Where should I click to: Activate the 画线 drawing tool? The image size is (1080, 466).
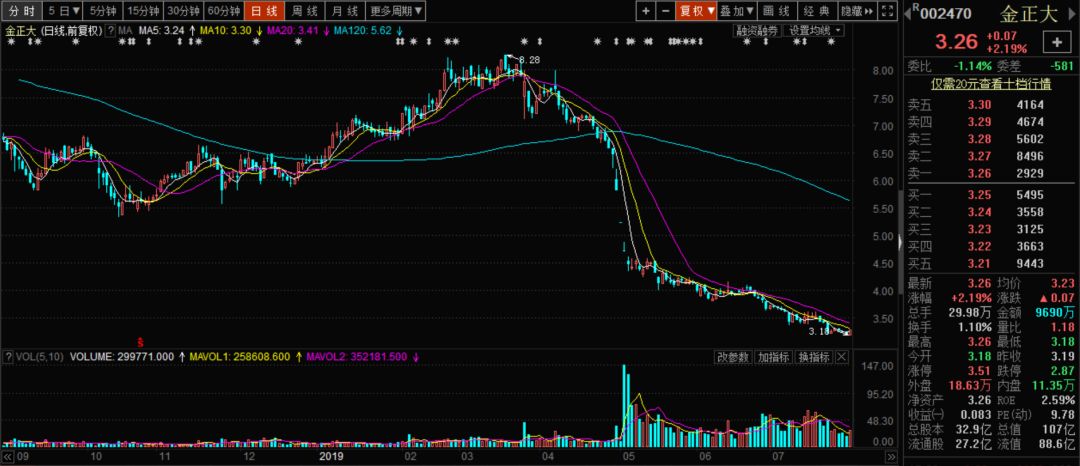pos(778,11)
